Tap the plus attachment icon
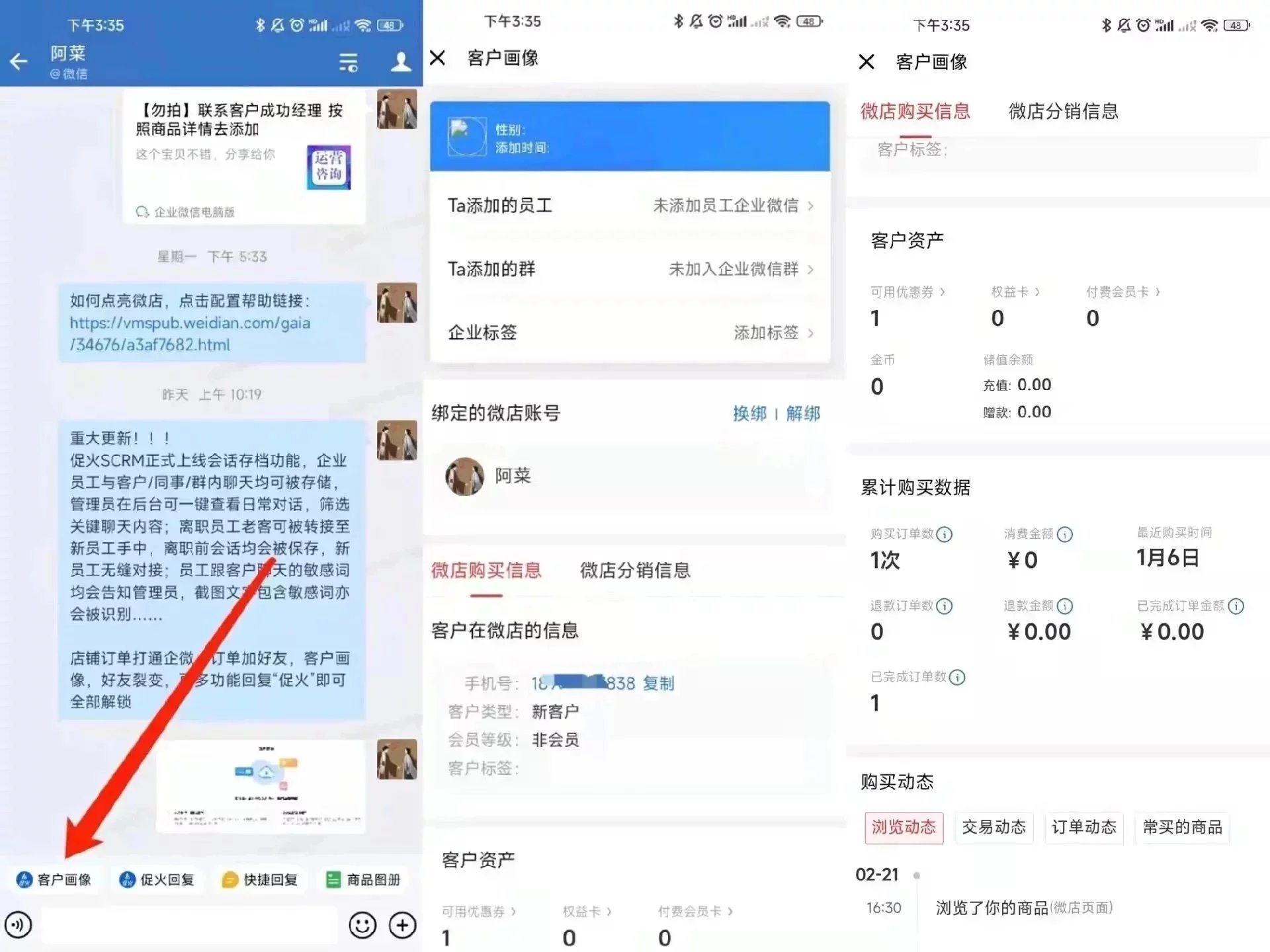 (x=403, y=924)
